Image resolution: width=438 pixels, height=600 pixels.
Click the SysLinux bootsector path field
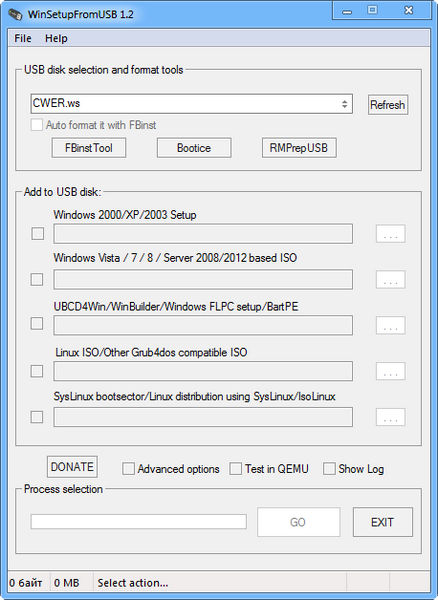[203, 417]
